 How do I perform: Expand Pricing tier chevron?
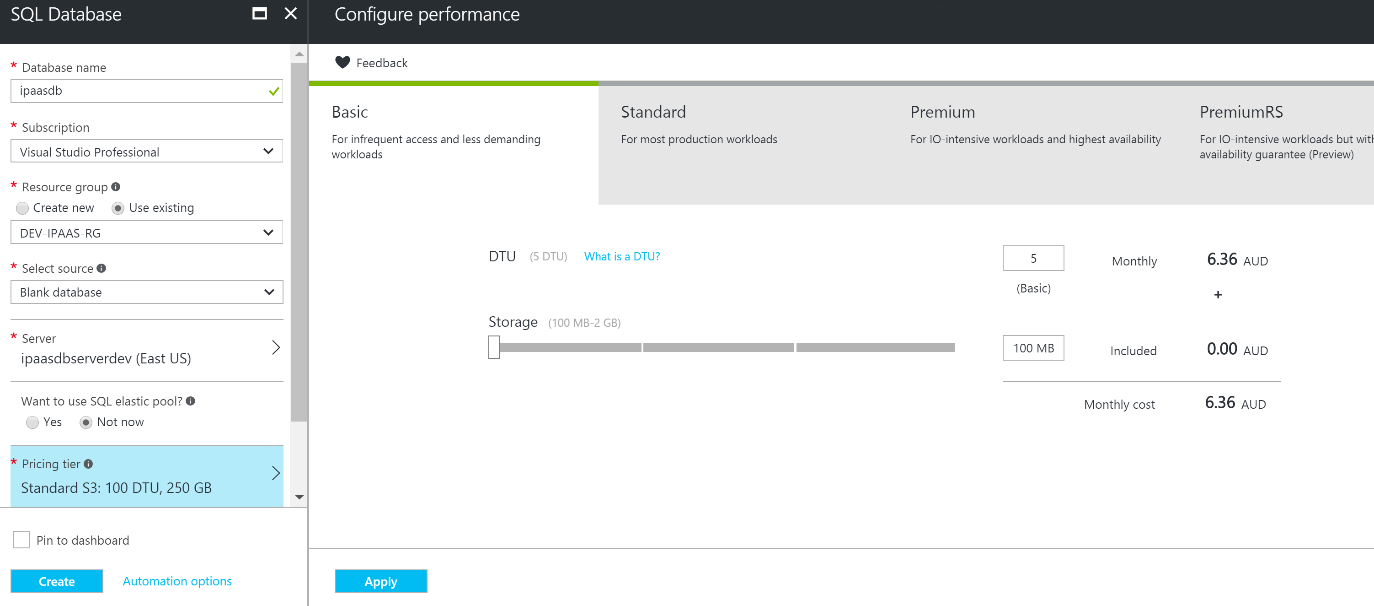coord(276,473)
